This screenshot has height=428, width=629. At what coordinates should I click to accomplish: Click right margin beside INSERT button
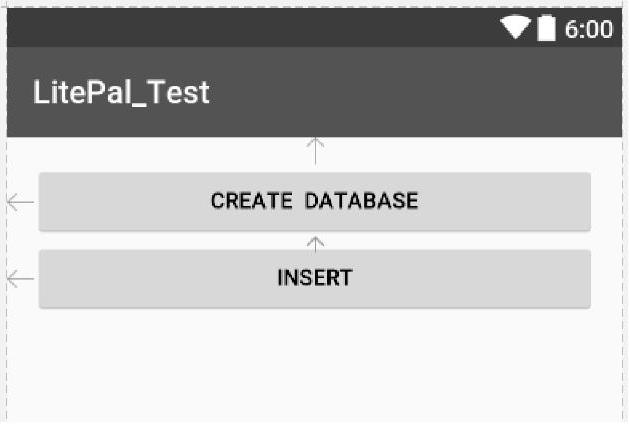pyautogui.click(x=606, y=278)
